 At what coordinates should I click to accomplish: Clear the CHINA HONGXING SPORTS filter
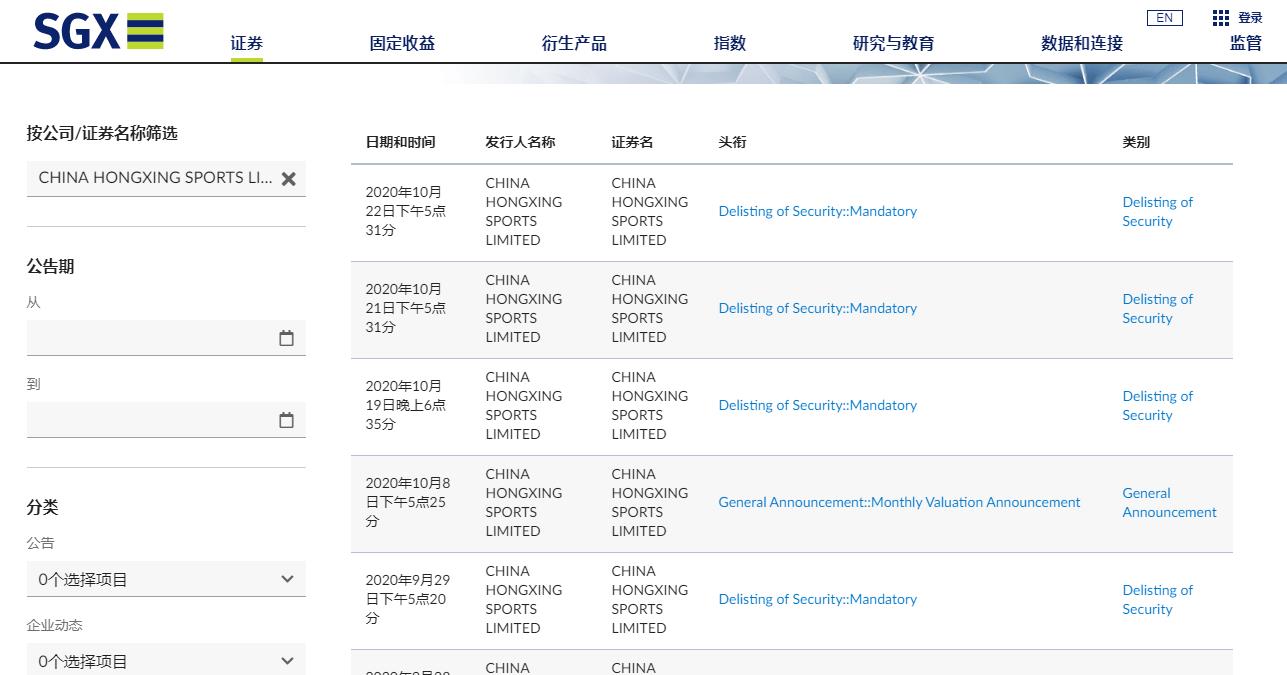tap(288, 179)
